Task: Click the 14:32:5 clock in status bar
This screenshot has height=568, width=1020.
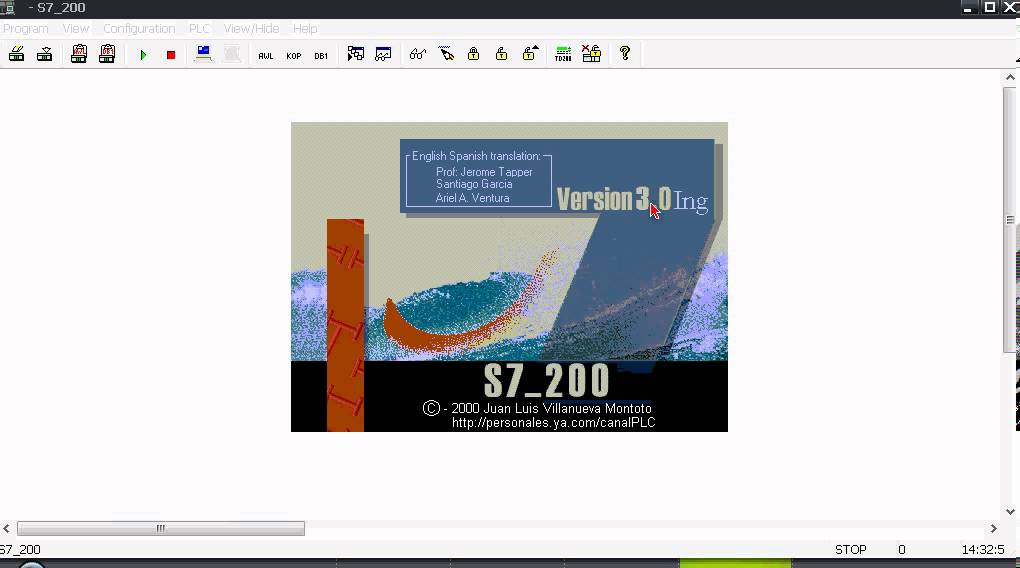Action: pos(983,550)
